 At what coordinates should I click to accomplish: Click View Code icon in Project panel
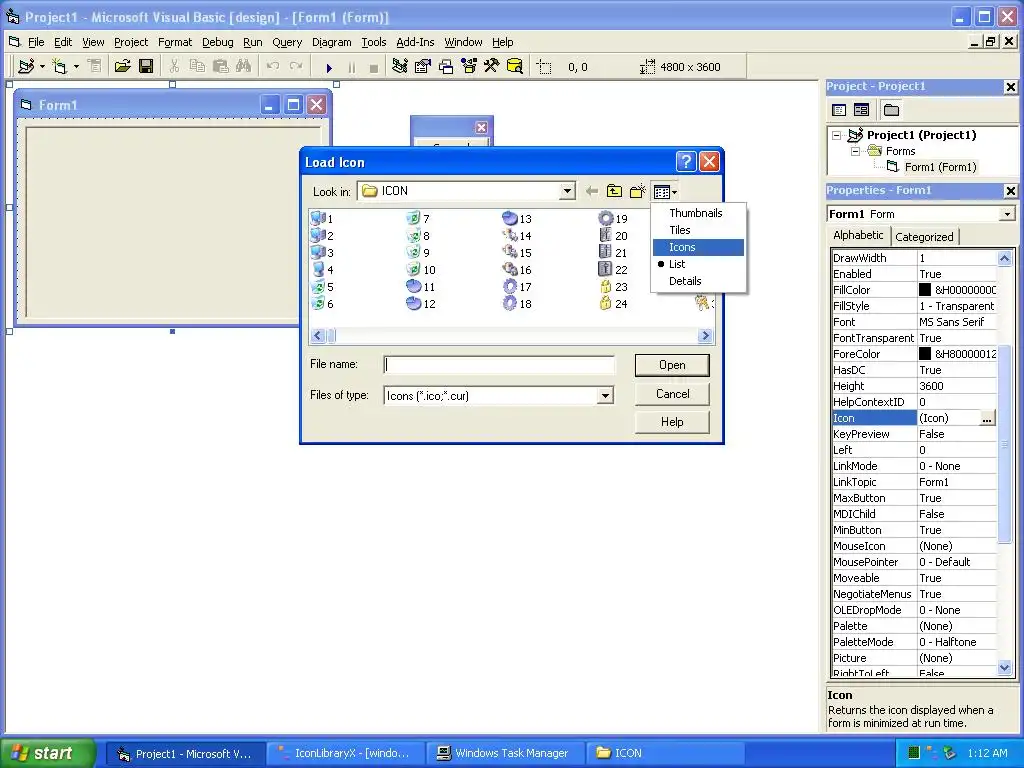pos(839,110)
